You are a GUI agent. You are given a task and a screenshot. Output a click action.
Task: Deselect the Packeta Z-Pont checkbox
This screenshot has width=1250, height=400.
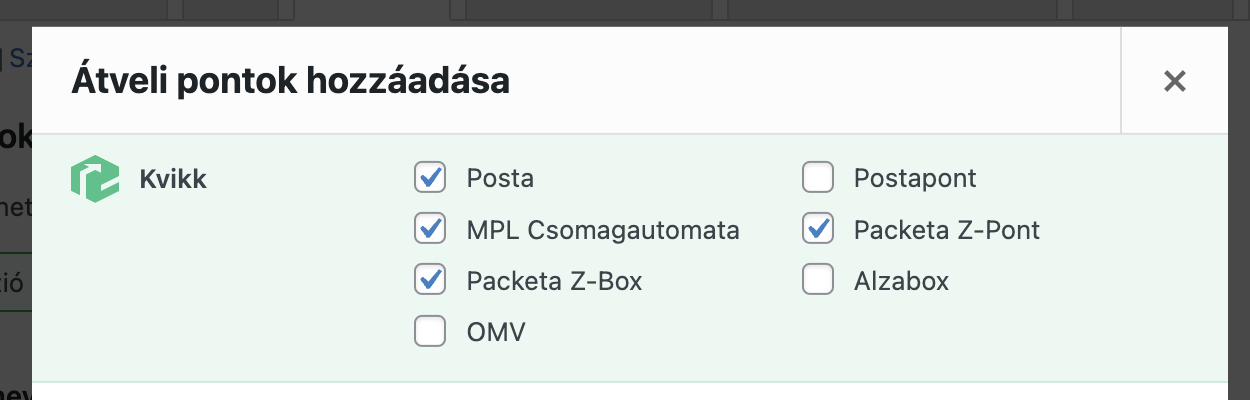coord(818,229)
